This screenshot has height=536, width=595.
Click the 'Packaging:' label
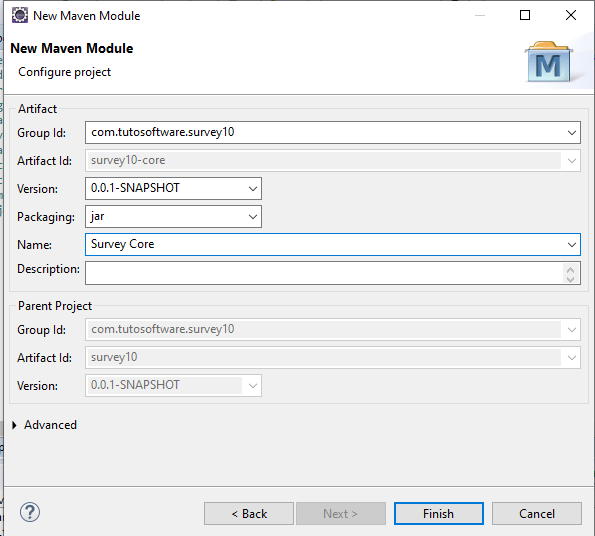[46, 217]
